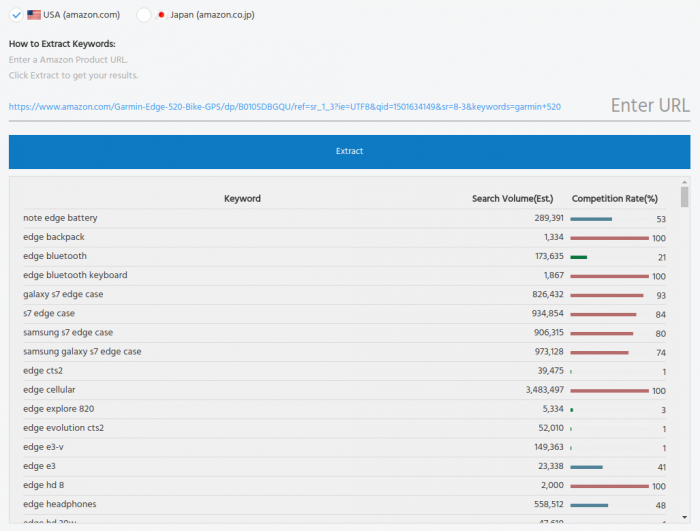Click the Competition Rate(%) column header
Viewport: 700px width, 531px height.
(x=614, y=199)
